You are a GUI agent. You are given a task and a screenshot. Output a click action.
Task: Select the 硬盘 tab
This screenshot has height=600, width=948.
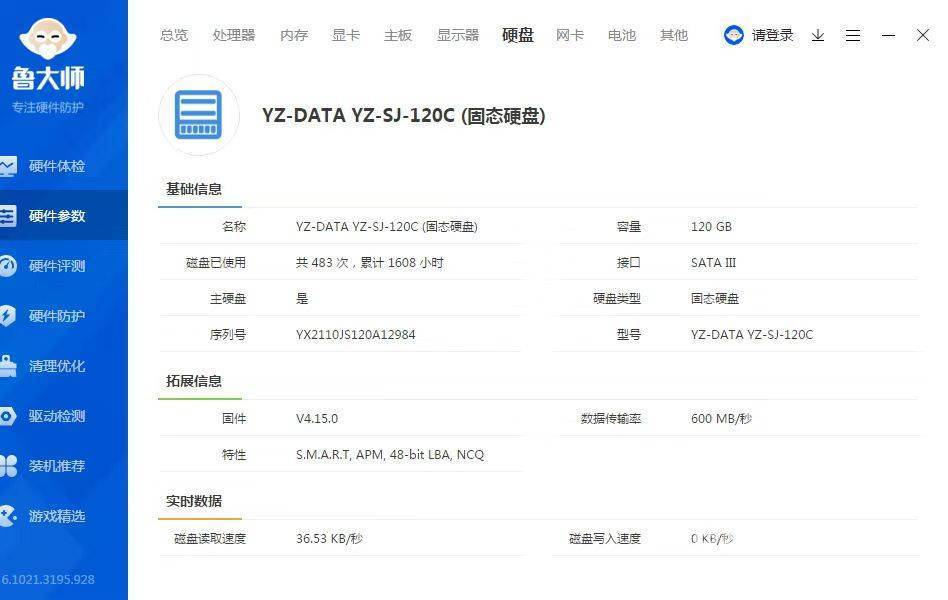point(518,35)
